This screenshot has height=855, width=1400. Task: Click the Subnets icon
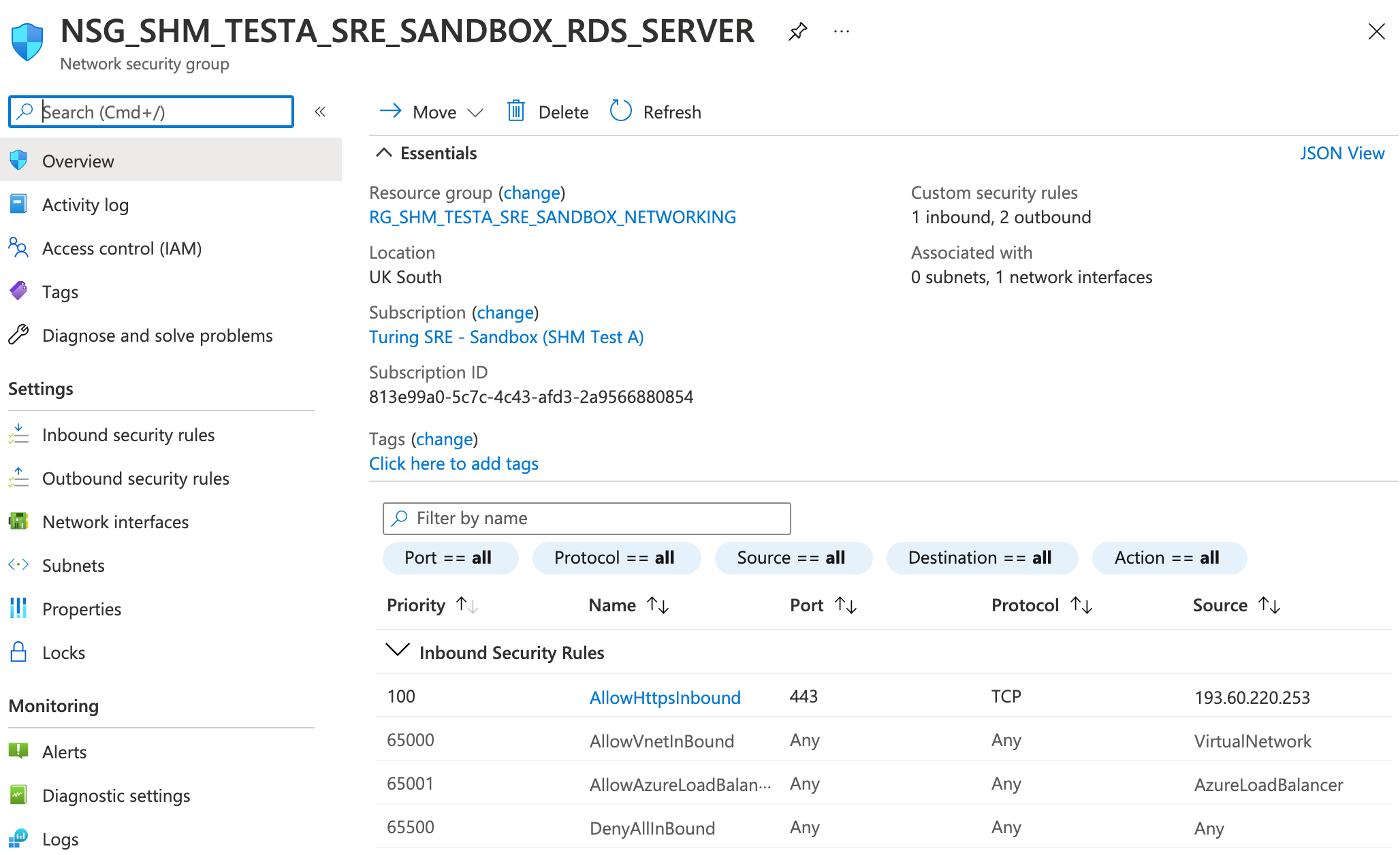click(18, 565)
